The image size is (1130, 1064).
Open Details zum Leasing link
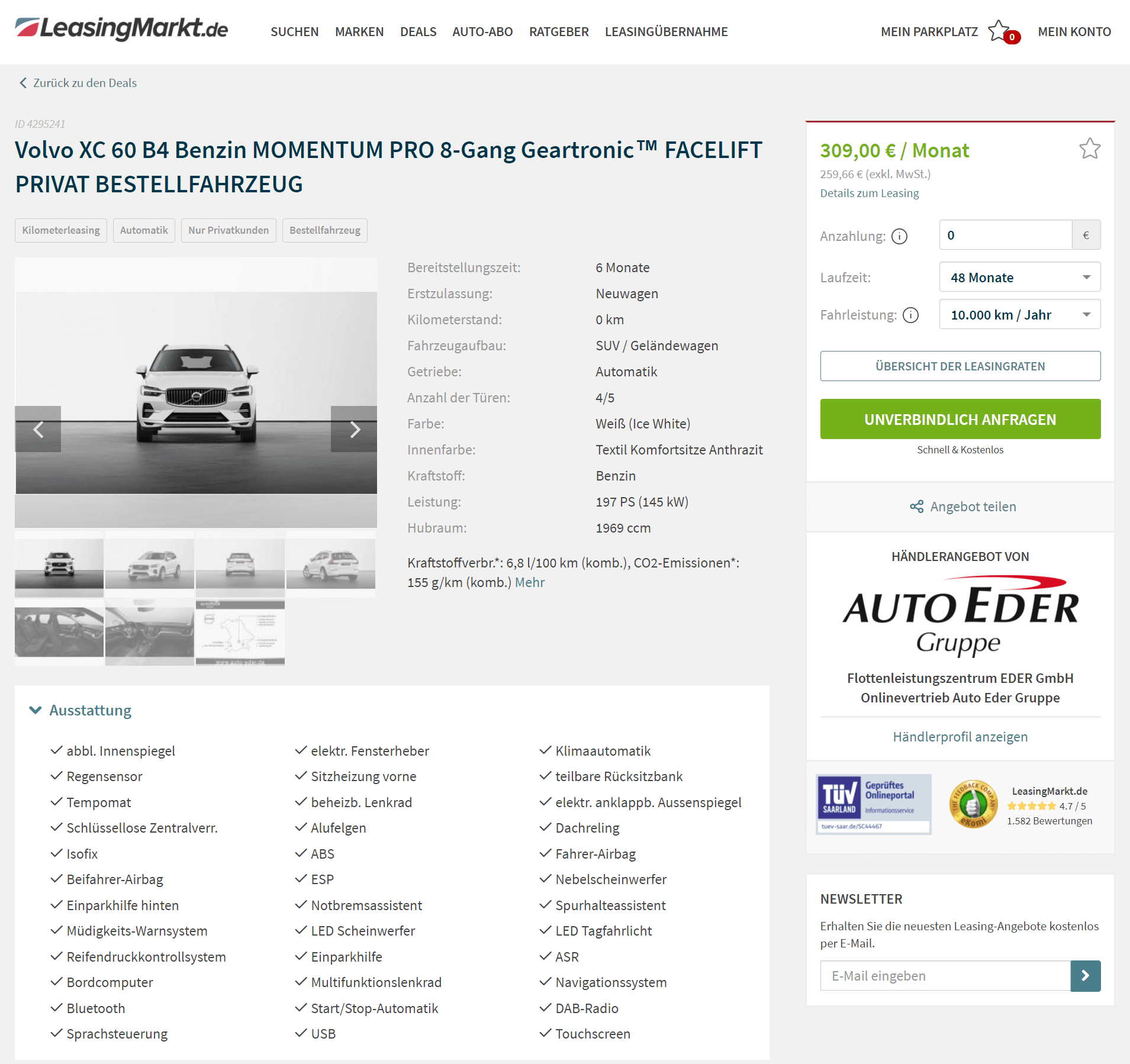(870, 193)
